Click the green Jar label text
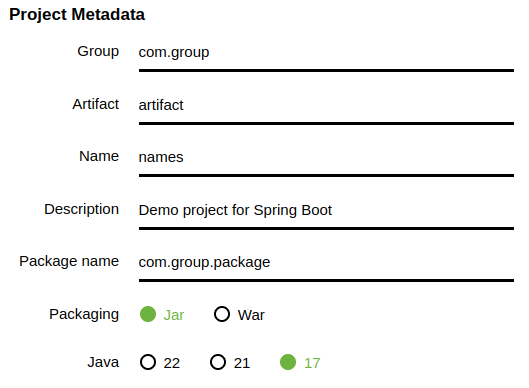Viewport: 529px width, 388px height. pyautogui.click(x=174, y=315)
